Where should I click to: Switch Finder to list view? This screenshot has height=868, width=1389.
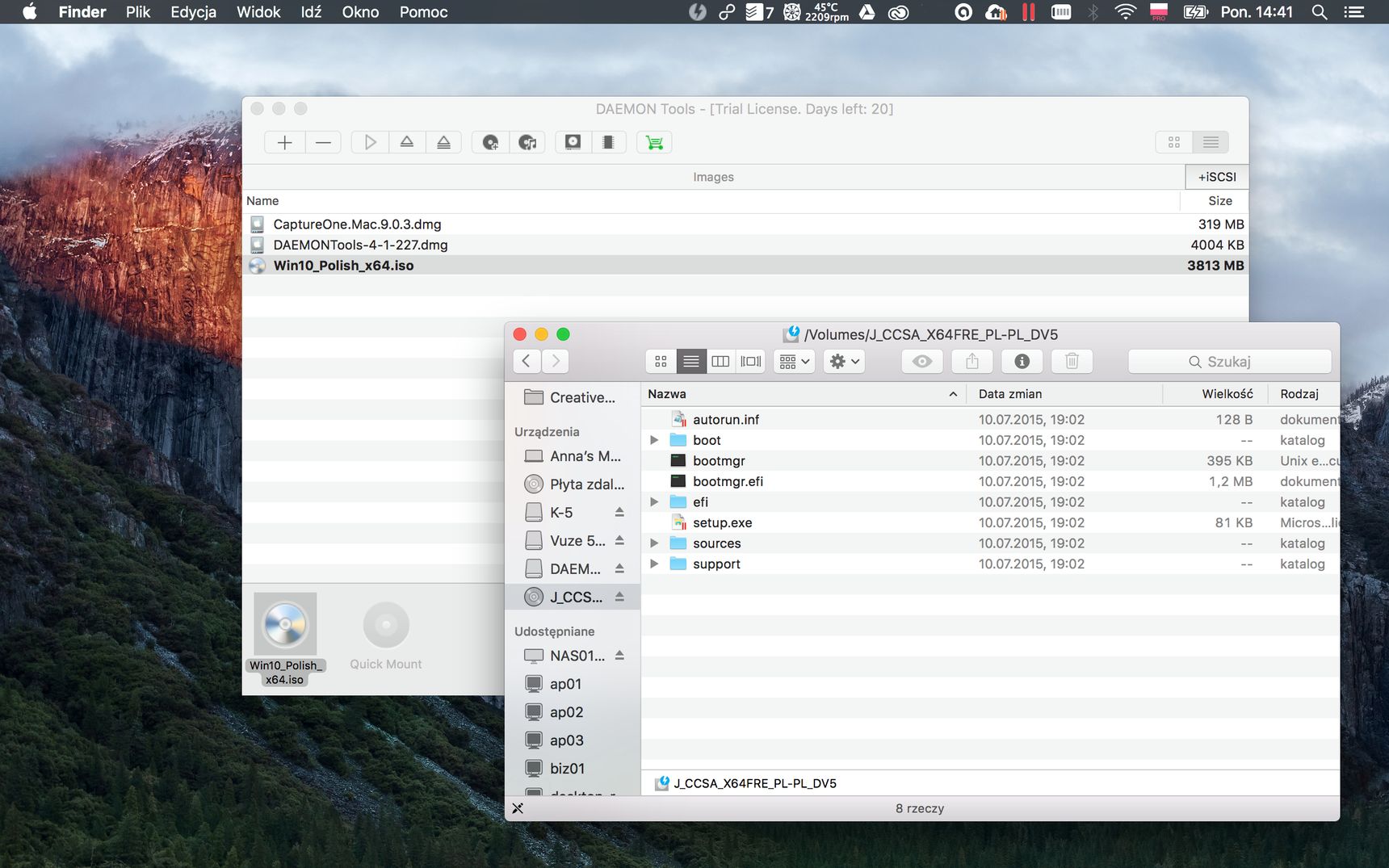click(690, 361)
